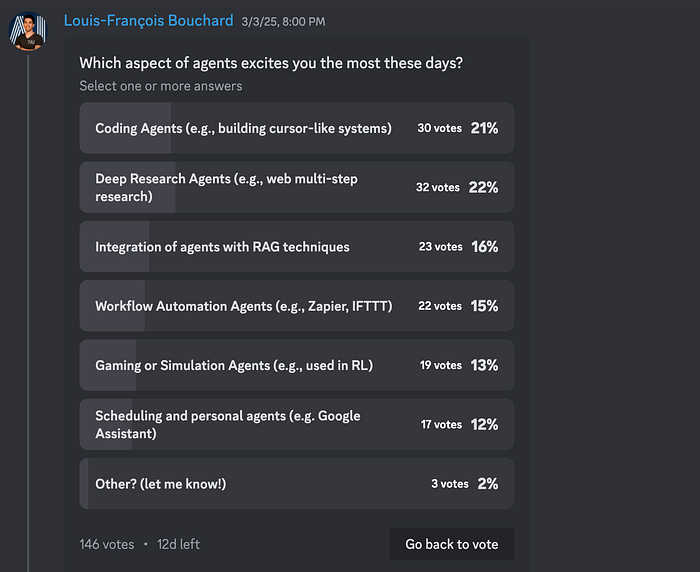The width and height of the screenshot is (700, 572).
Task: Select the Coding Agents poll answer
Action: [x=296, y=128]
